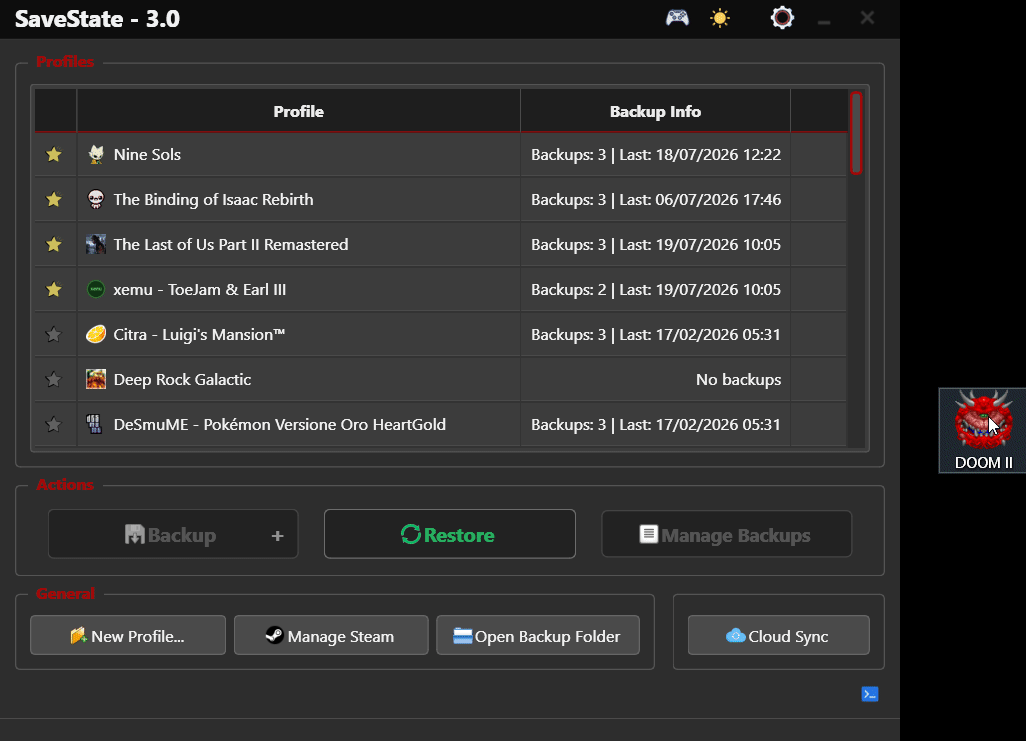The image size is (1026, 741).
Task: Star the DeSmuME Pokémon HeartGold profile
Action: click(54, 425)
